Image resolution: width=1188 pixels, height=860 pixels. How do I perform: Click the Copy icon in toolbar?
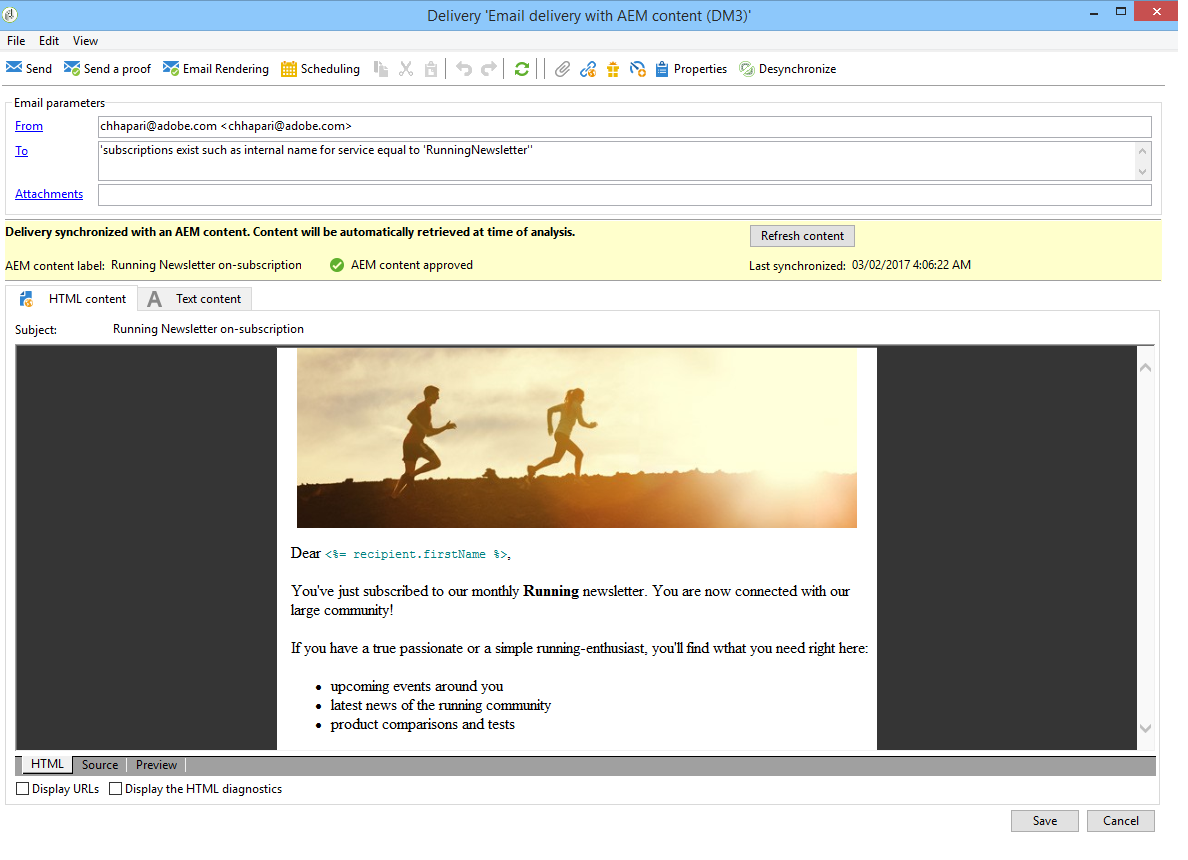click(381, 69)
